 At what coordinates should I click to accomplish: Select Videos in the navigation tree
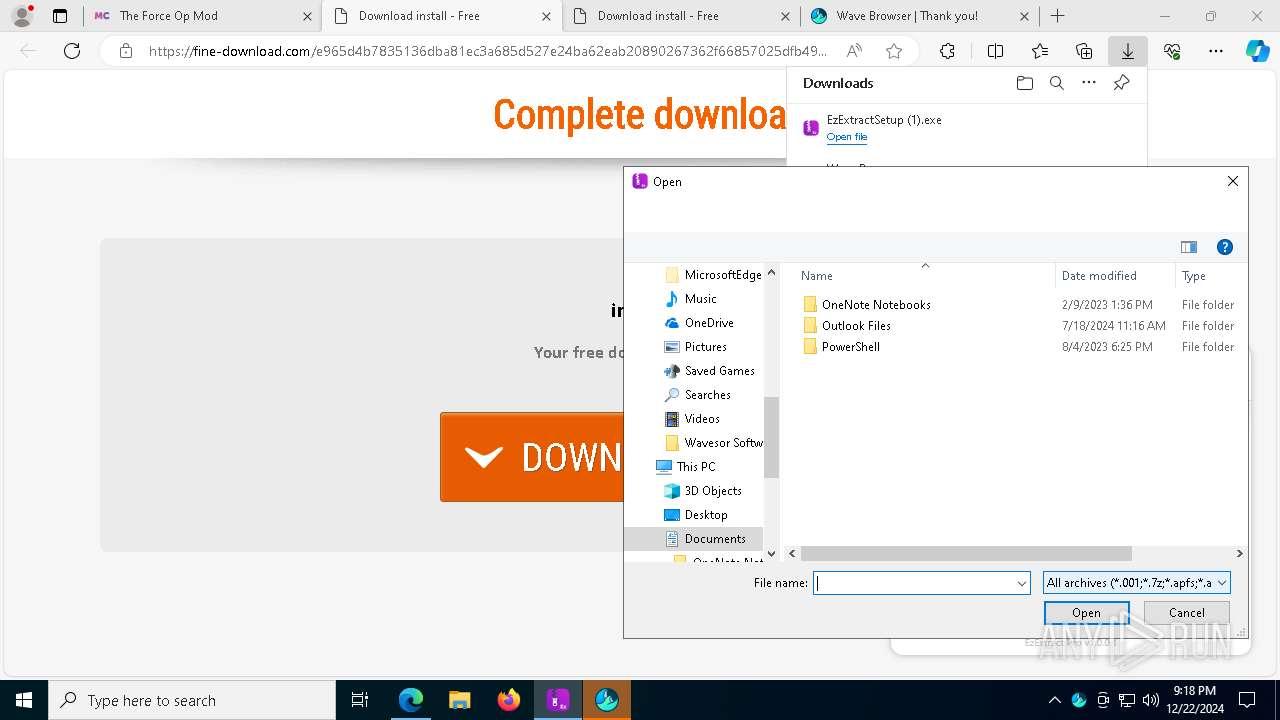(x=702, y=419)
